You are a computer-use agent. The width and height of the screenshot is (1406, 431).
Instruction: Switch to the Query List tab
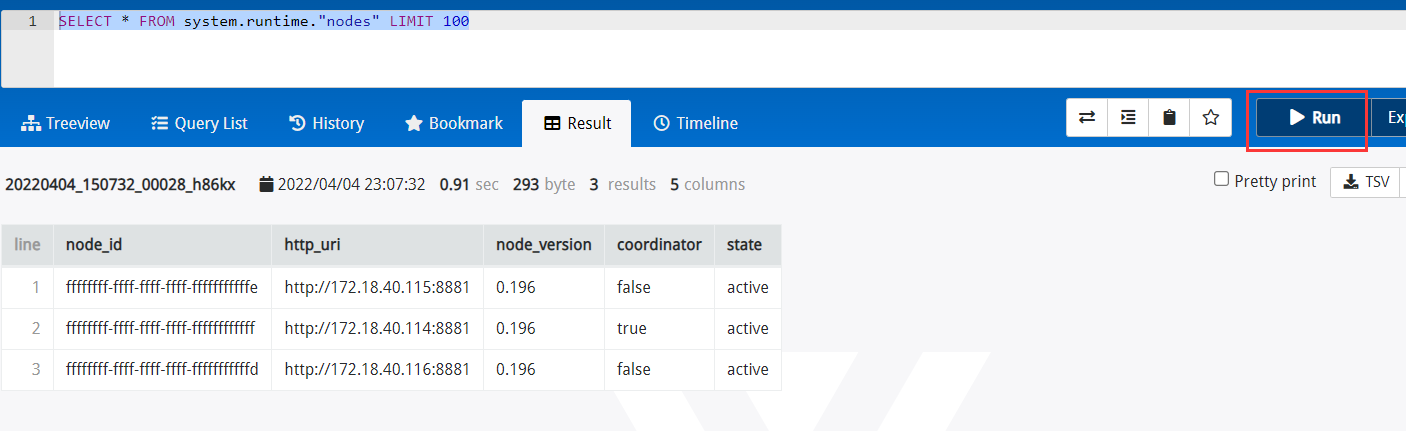[x=199, y=124]
